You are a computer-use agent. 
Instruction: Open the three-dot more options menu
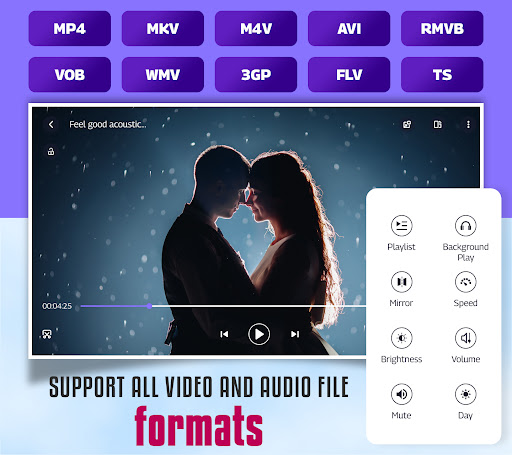pyautogui.click(x=468, y=124)
